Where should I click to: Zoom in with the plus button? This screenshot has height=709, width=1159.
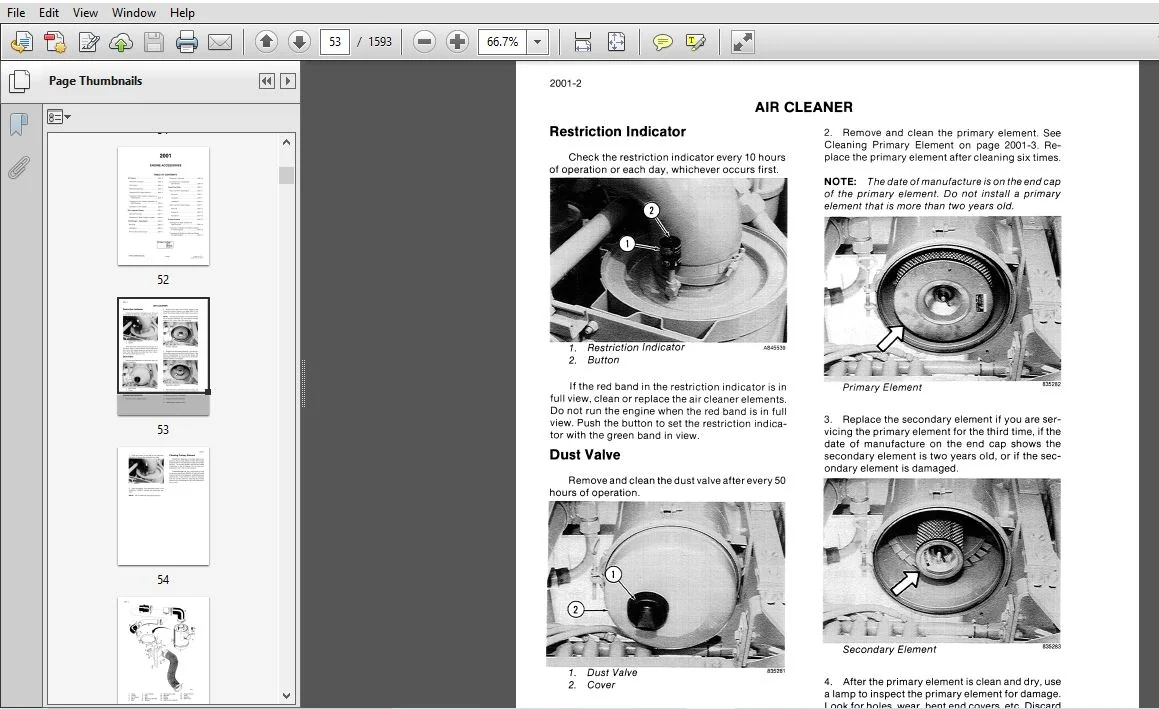[x=457, y=42]
